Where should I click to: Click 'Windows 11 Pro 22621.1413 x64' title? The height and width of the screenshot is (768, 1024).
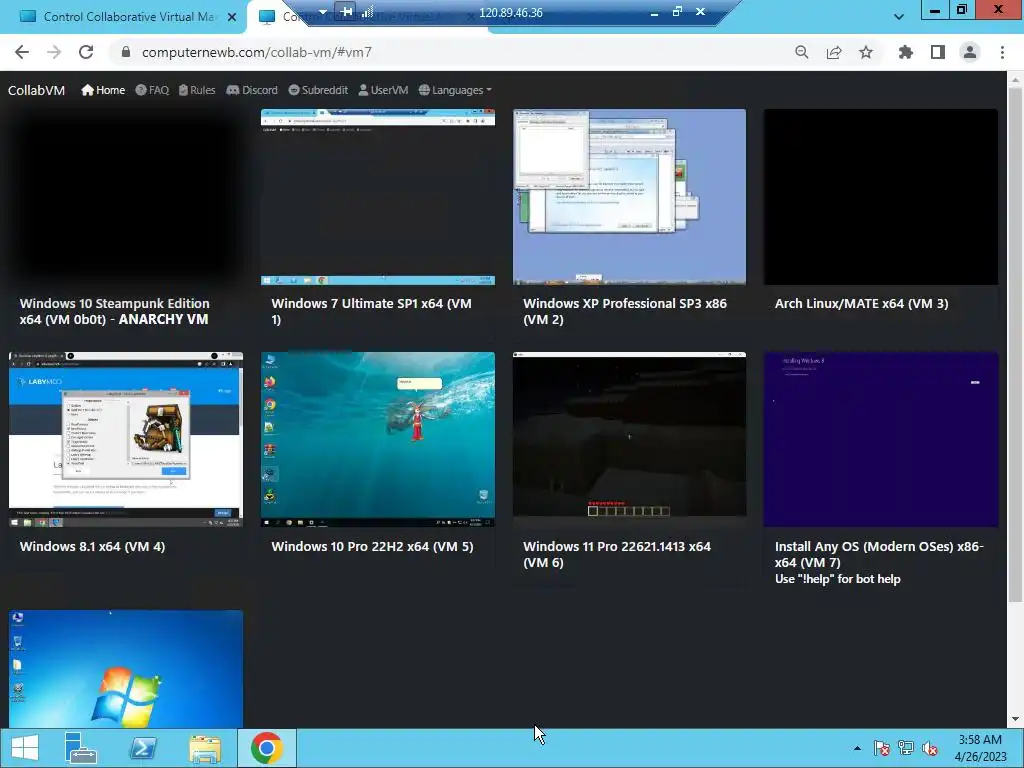617,547
